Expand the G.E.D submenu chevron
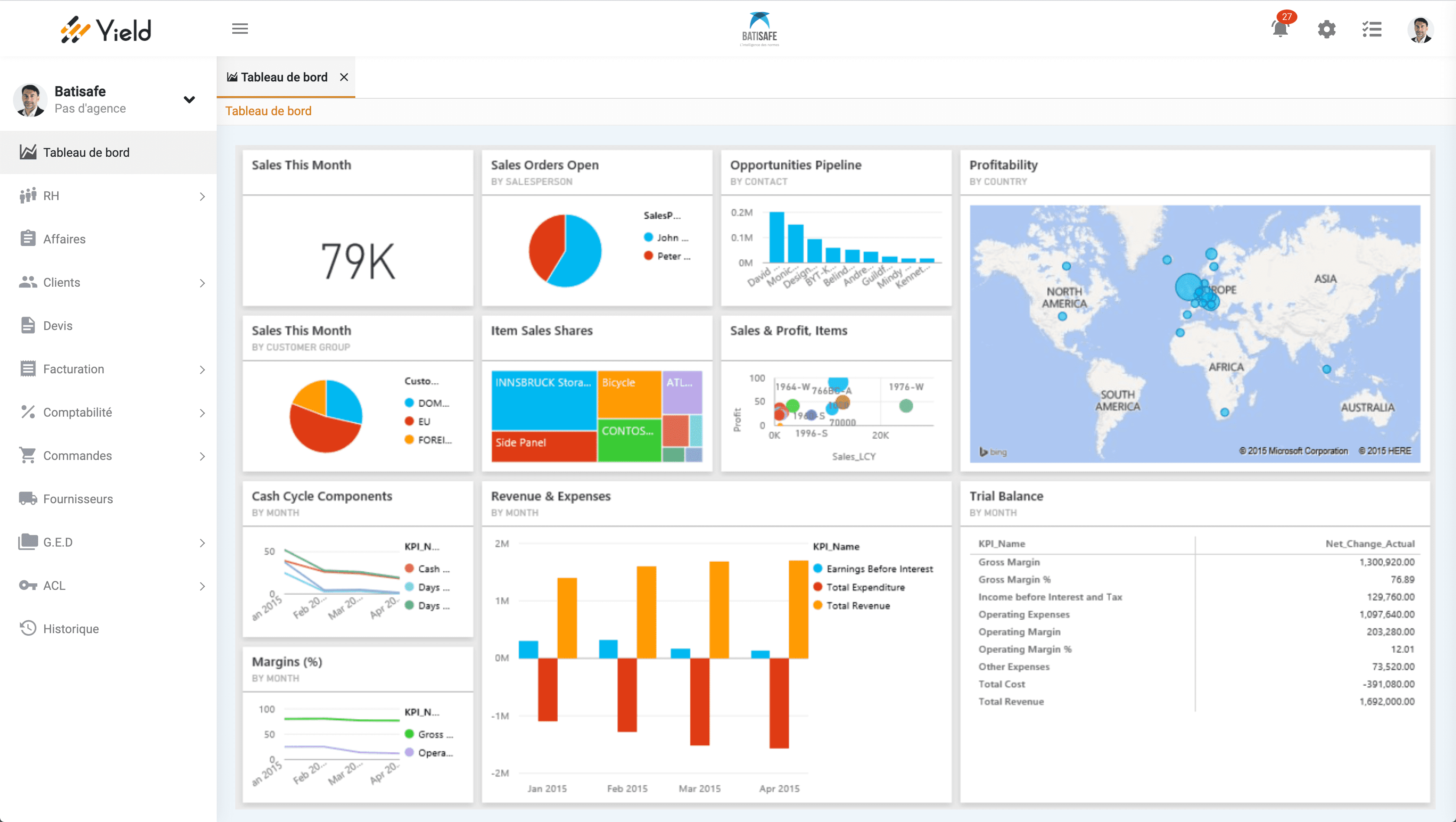Screen dimensions: 1456x822 (202, 542)
